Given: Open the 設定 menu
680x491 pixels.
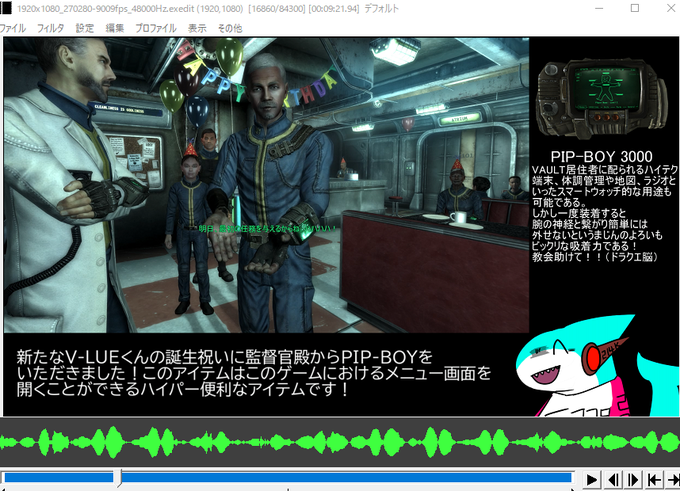Looking at the screenshot, I should click(85, 28).
